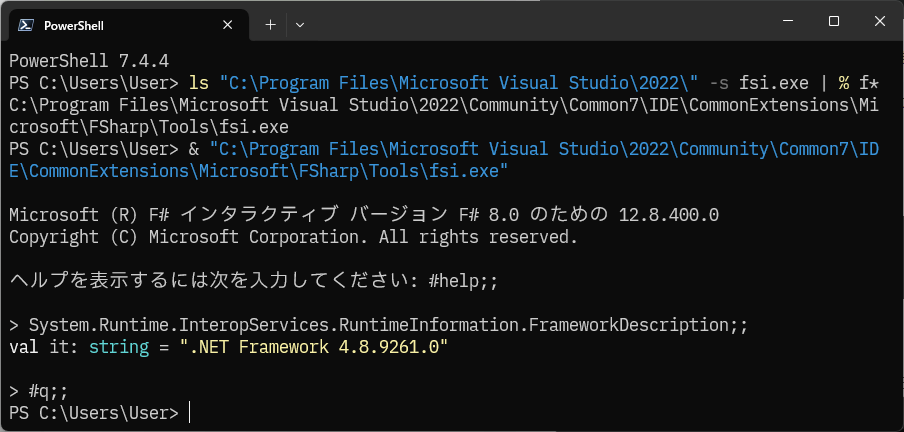Screen dimensions: 904x432
Task: Expand the new tab profile dropdown chevron
Action: tap(299, 25)
